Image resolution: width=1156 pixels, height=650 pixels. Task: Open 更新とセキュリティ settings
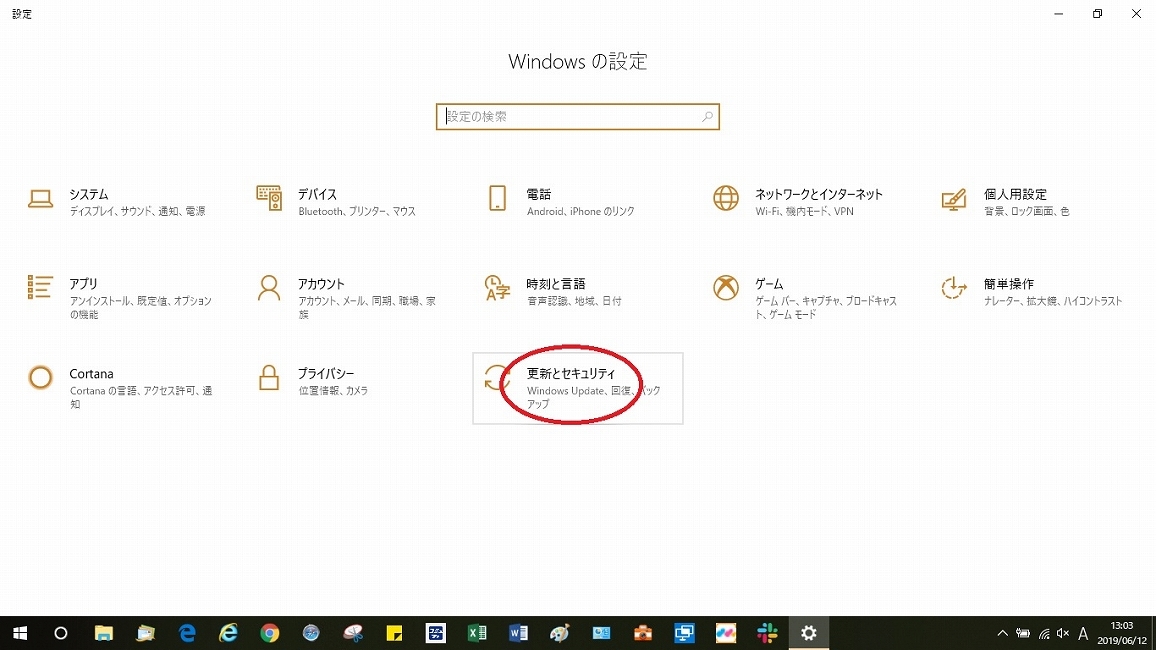pos(578,388)
